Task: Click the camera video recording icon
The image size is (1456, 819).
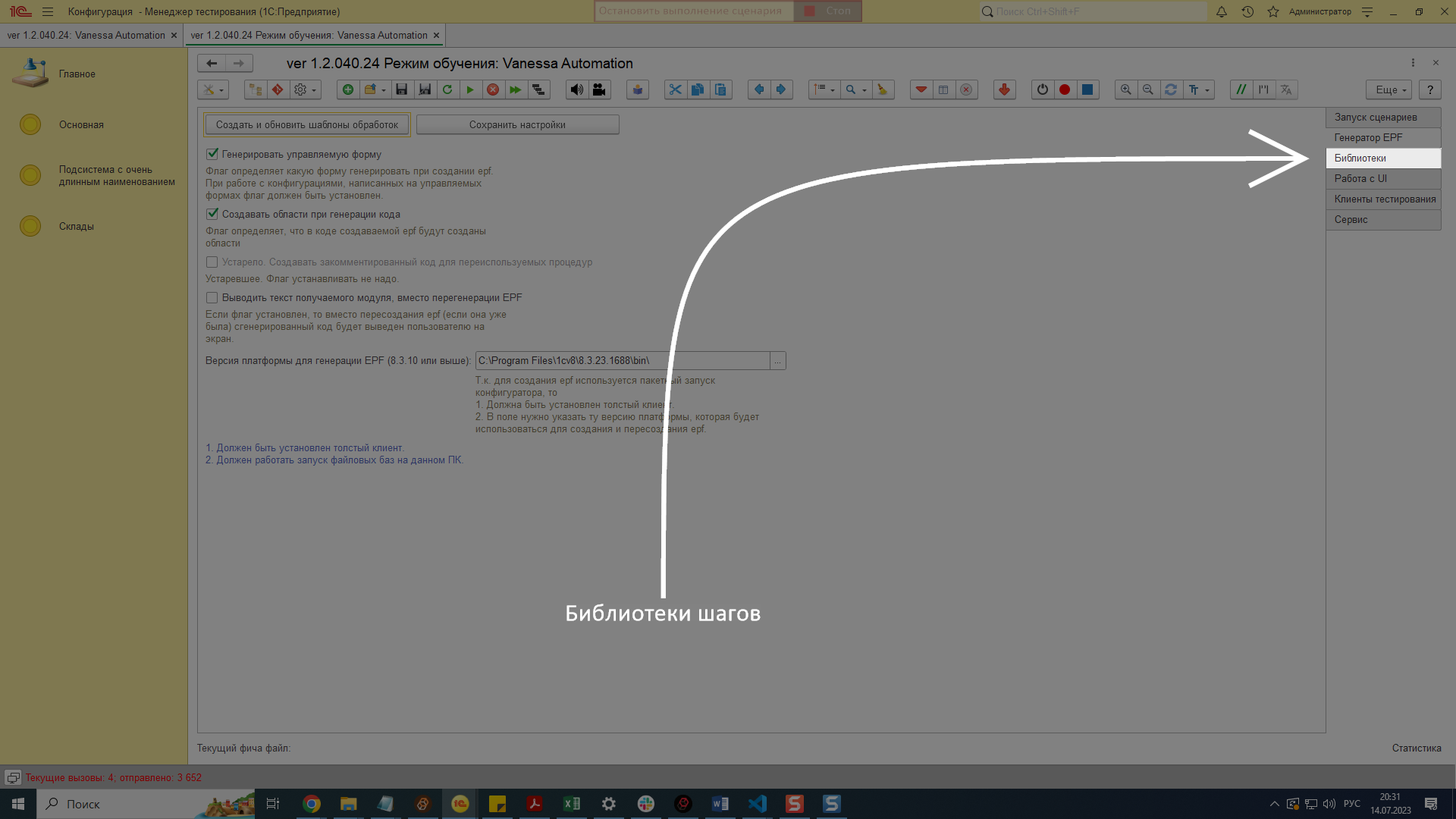Action: tap(599, 89)
